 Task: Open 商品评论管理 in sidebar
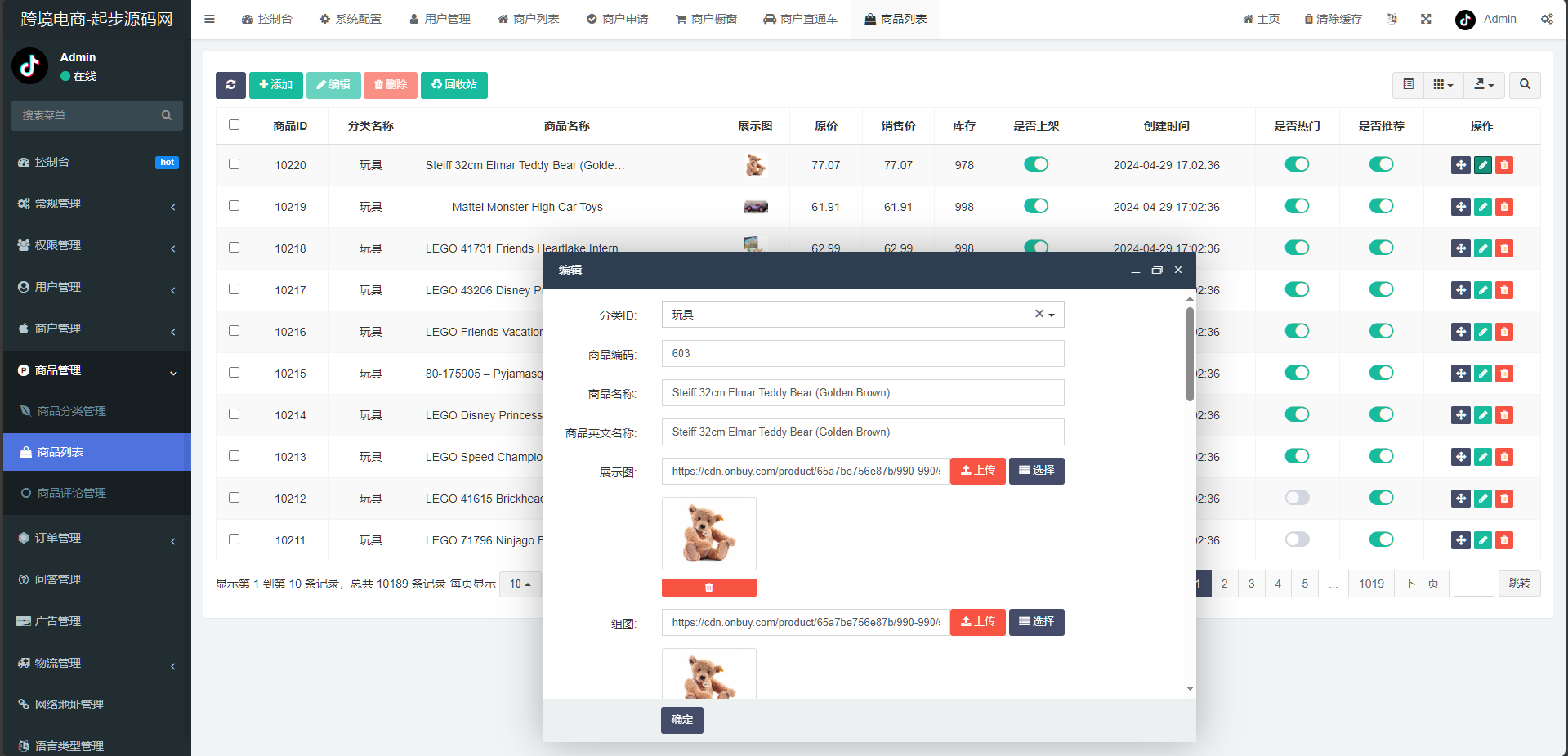(x=97, y=493)
